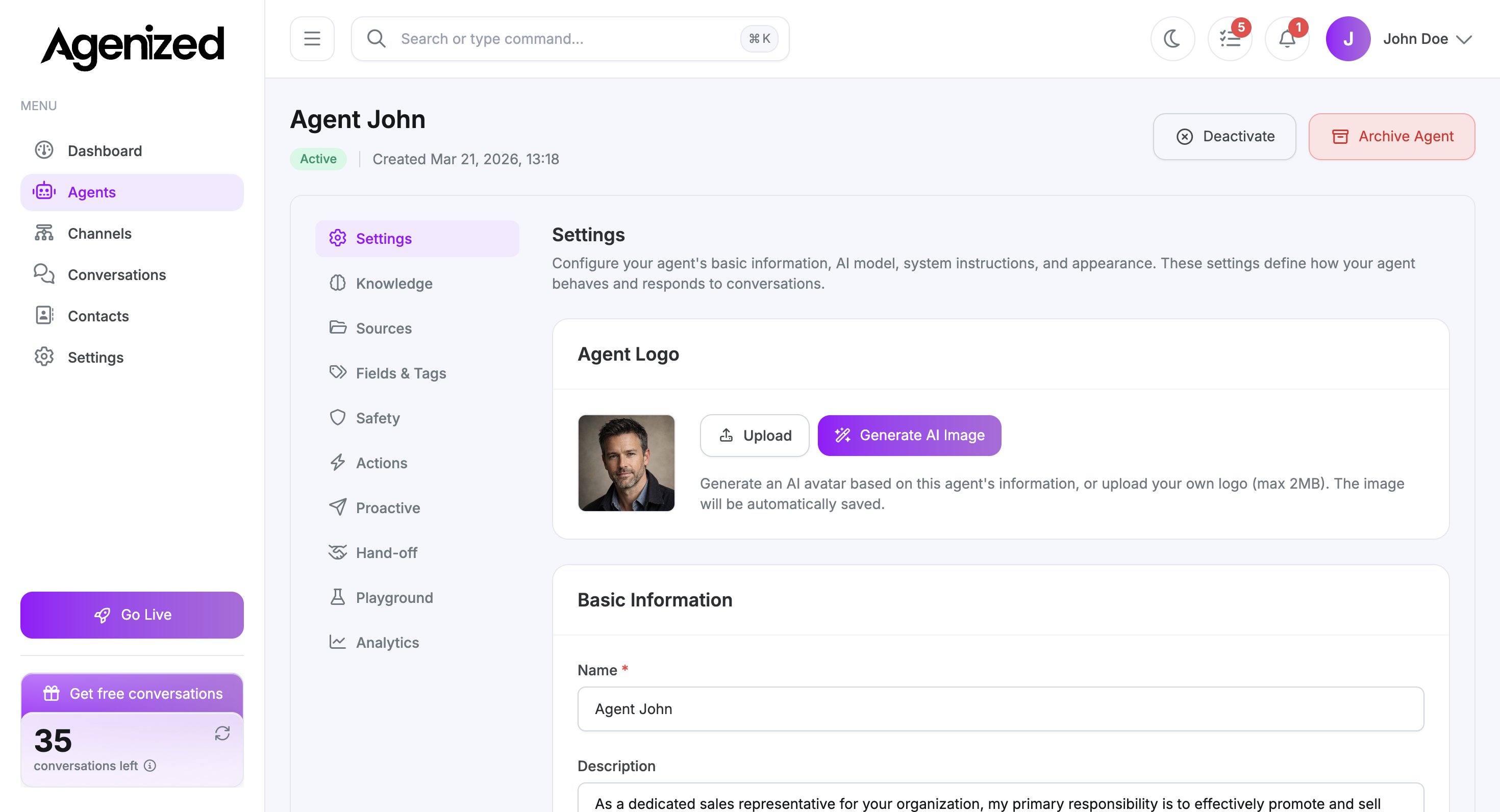This screenshot has height=812, width=1500.
Task: Click Get free conversations banner
Action: click(132, 693)
